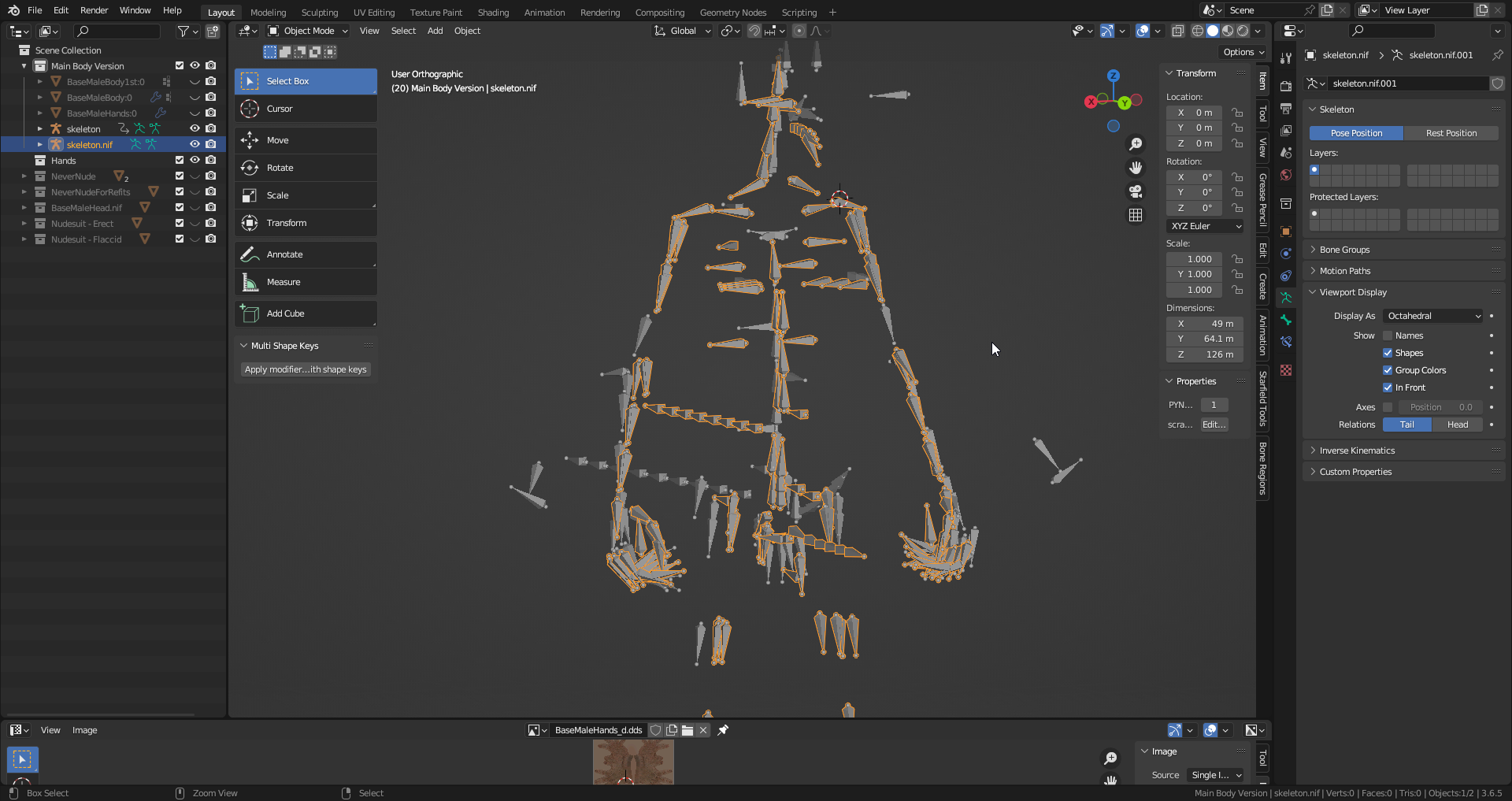Toggle X-Ray viewport mode
This screenshot has height=801, width=1512.
coord(1178,31)
